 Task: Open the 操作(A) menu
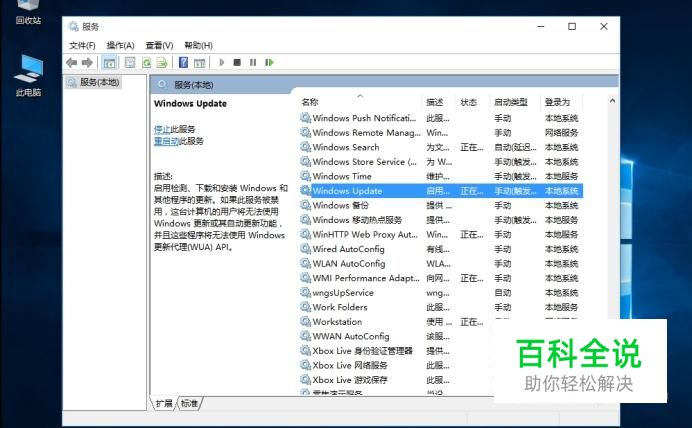(120, 45)
